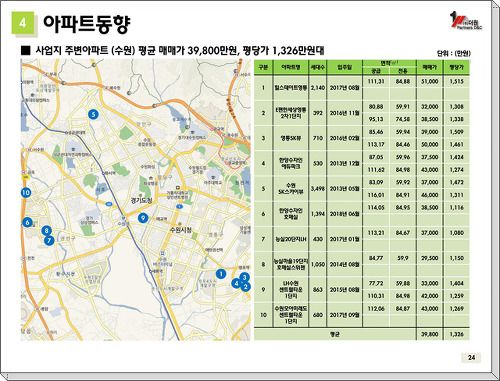
Task: Click blue map marker number 3
Action: pos(244,277)
